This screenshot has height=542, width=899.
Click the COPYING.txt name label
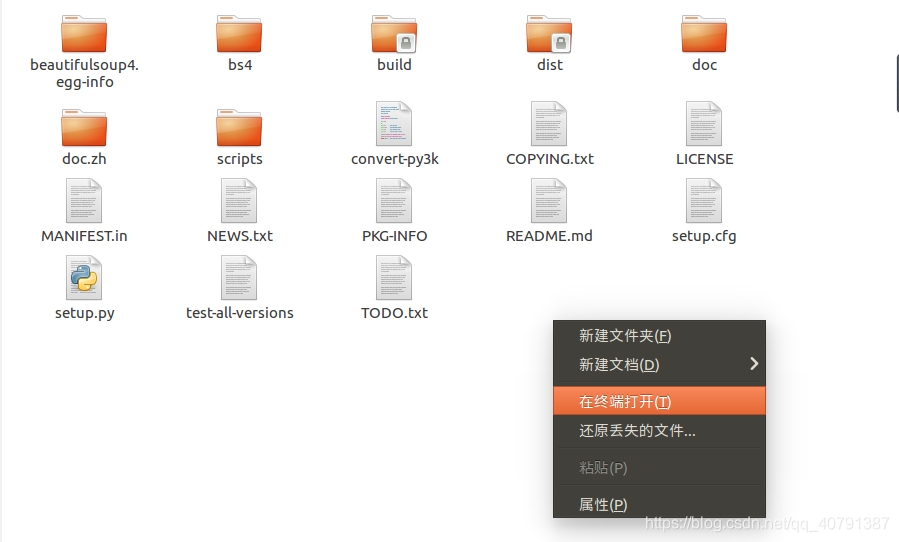(x=549, y=159)
